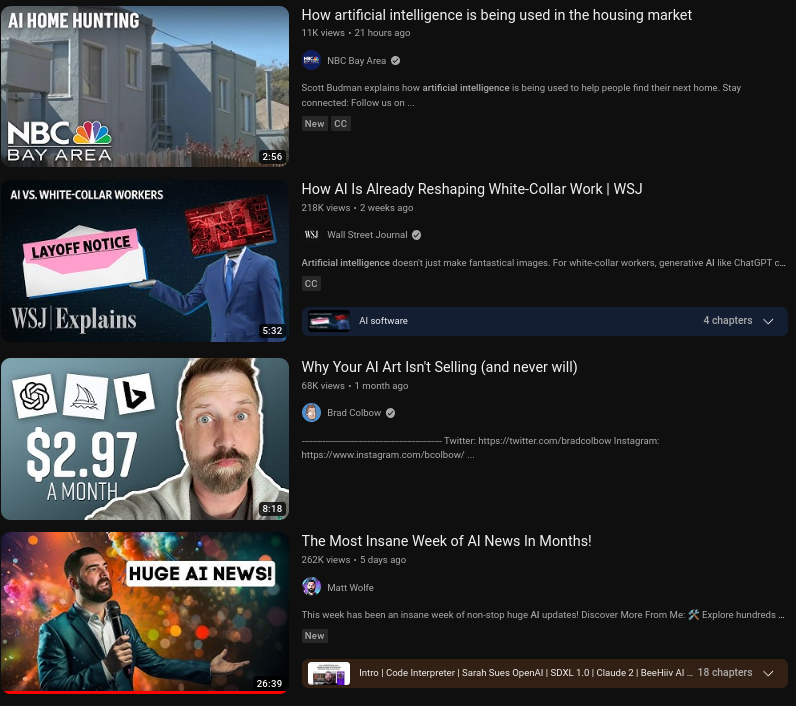
Task: Click description starting 'Artificial intelligence doesn't just'
Action: [x=543, y=263]
